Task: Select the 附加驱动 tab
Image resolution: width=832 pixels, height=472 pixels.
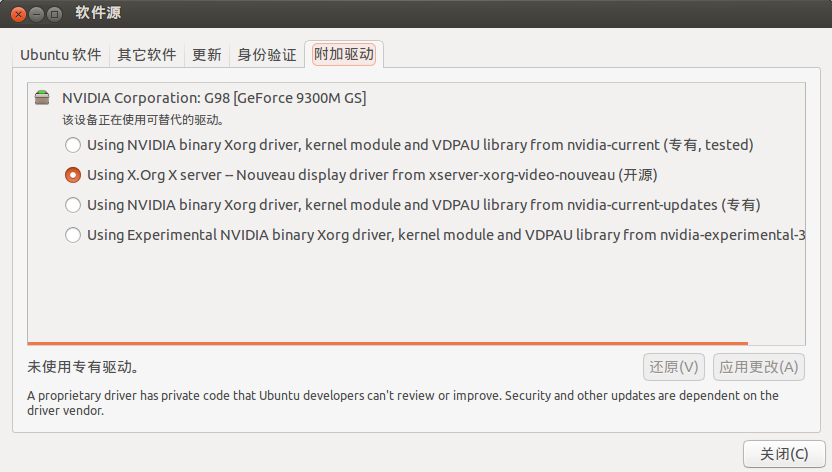Action: 344,54
